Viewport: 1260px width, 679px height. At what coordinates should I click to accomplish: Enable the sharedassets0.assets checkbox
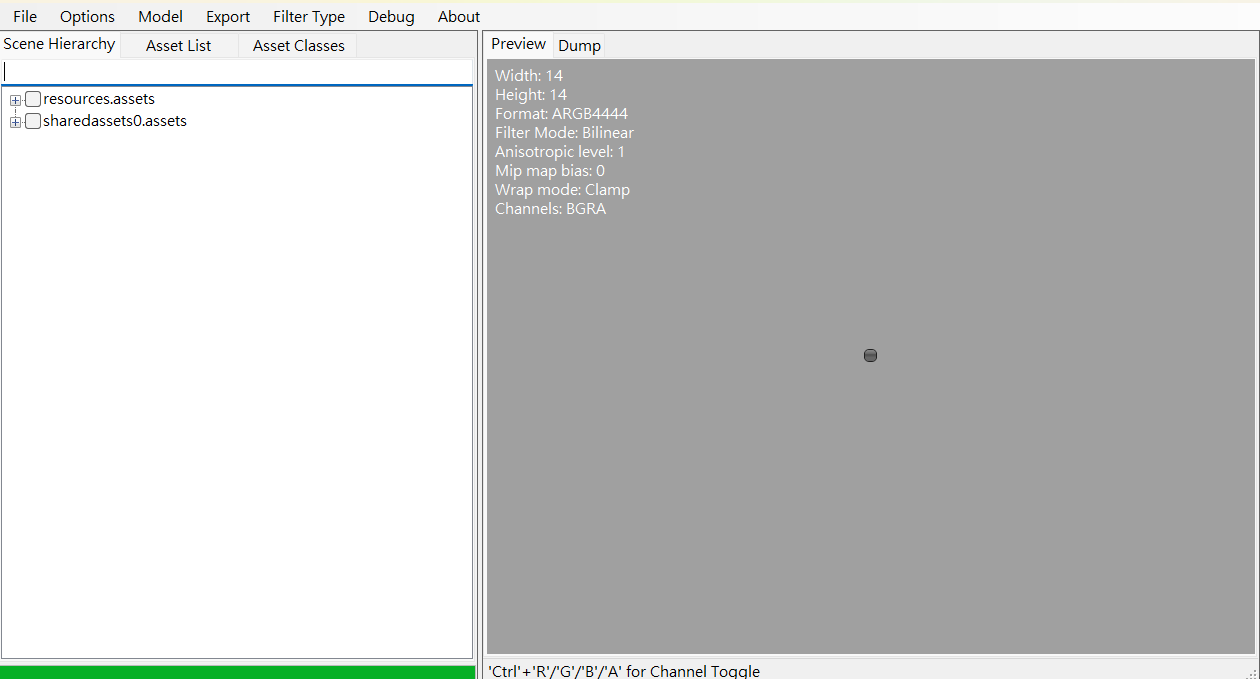pos(33,121)
